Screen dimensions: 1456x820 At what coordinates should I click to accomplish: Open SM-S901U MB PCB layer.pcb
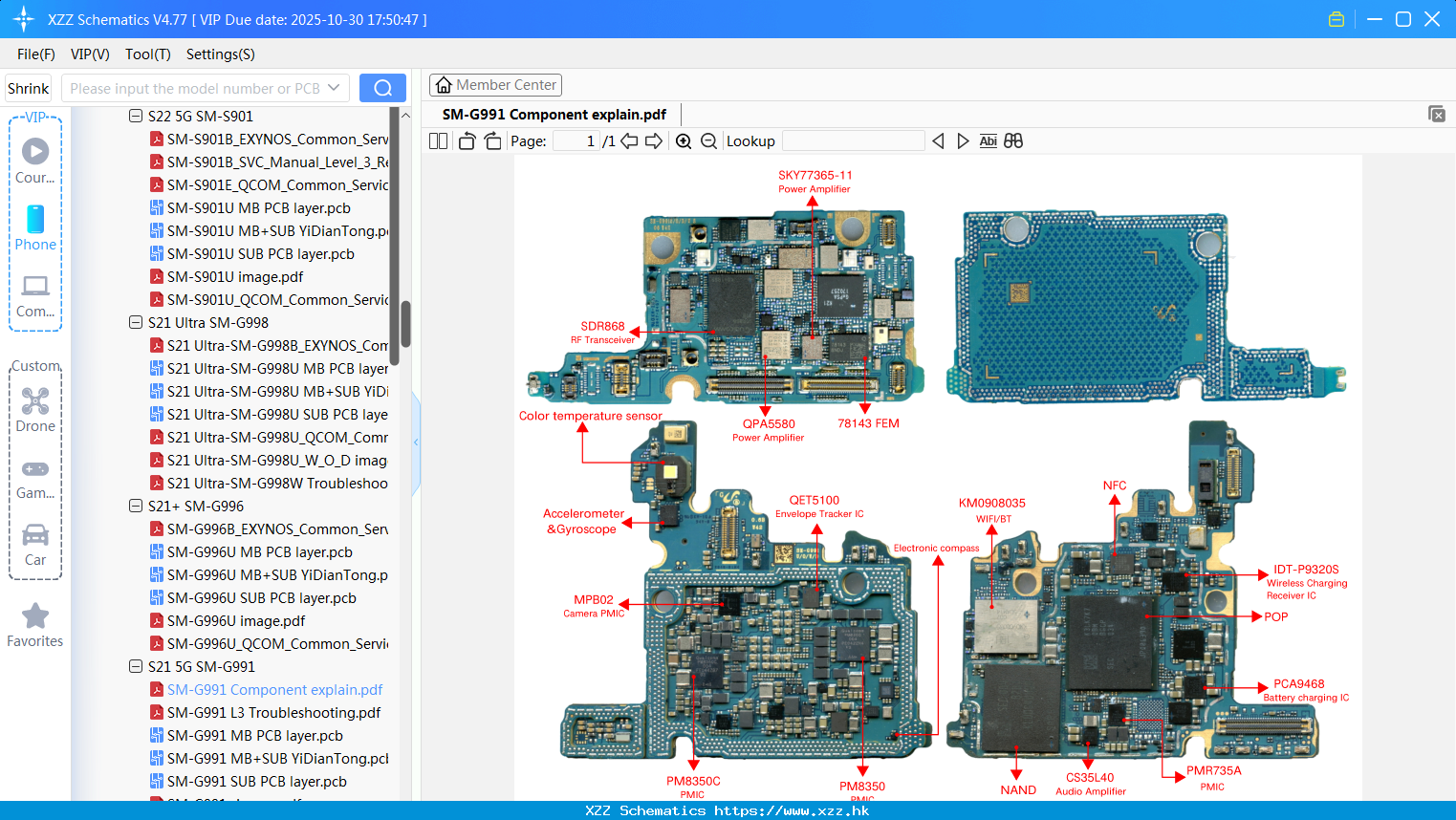tap(259, 207)
